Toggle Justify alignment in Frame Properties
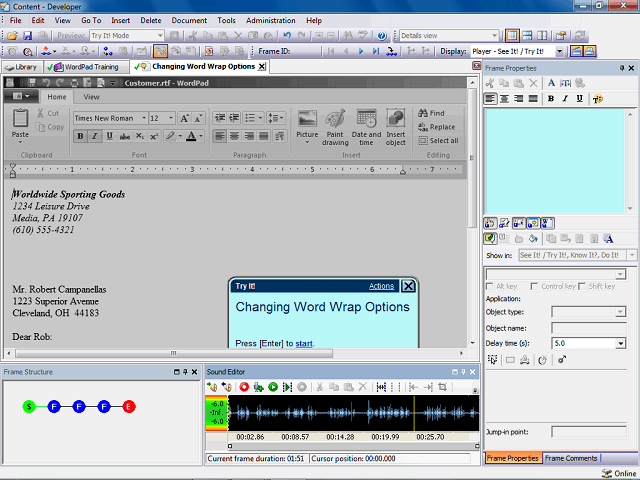Screen dimensions: 640x480 click(533, 99)
